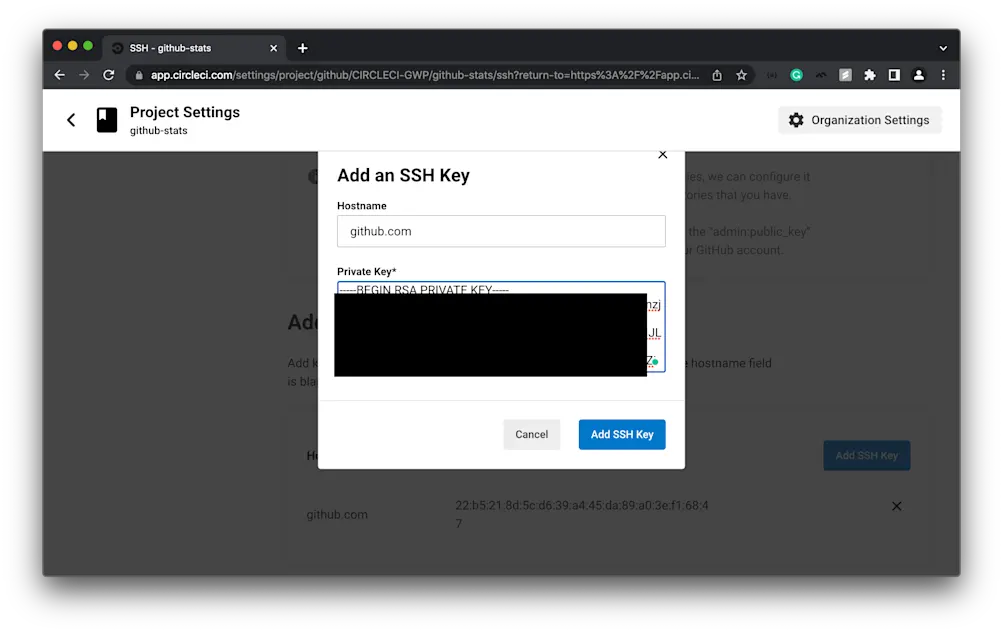Click the share/upload icon in address bar

coord(716,74)
